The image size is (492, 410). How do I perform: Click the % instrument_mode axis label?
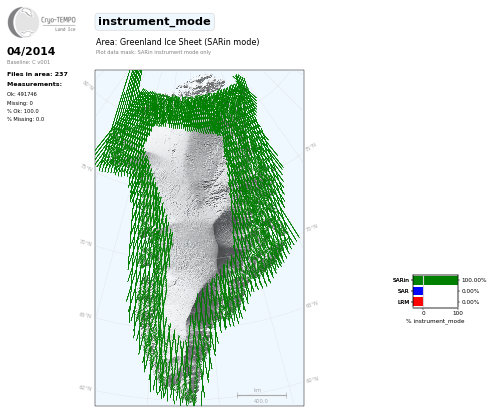click(x=435, y=321)
